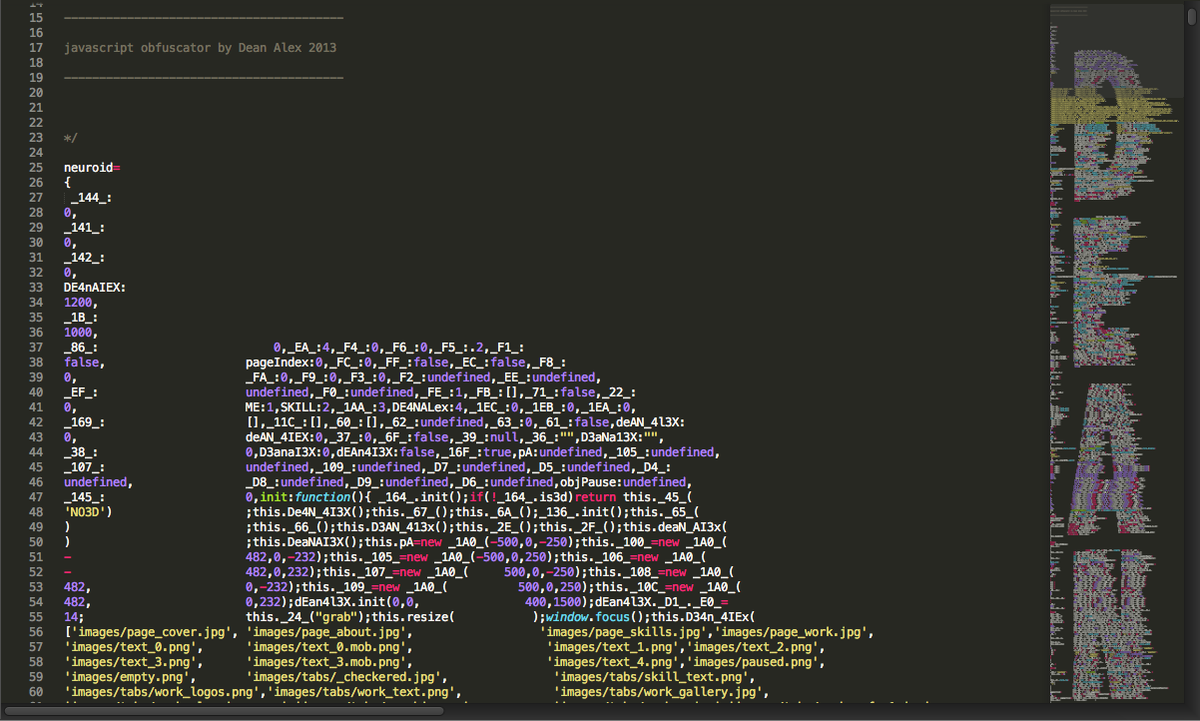Click the number value '1000,'
This screenshot has height=721, width=1200.
point(81,332)
